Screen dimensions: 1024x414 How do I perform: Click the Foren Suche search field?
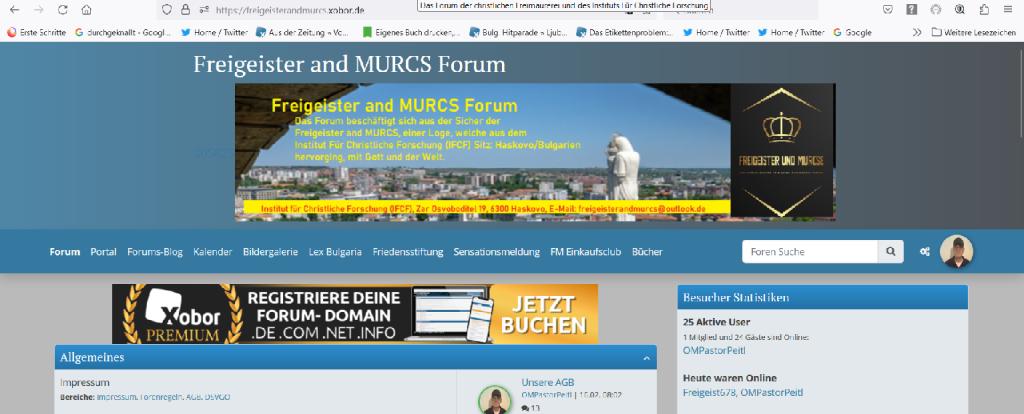tap(810, 252)
